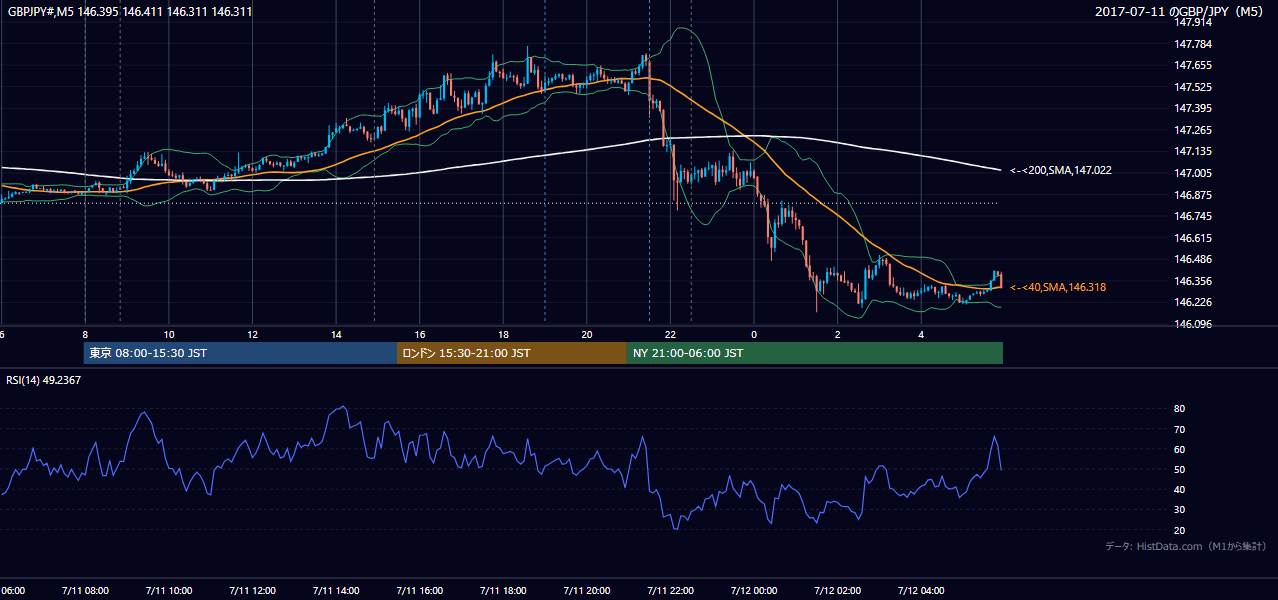
Task: Click the 7/11 18:00 bottom time label
Action: [502, 590]
